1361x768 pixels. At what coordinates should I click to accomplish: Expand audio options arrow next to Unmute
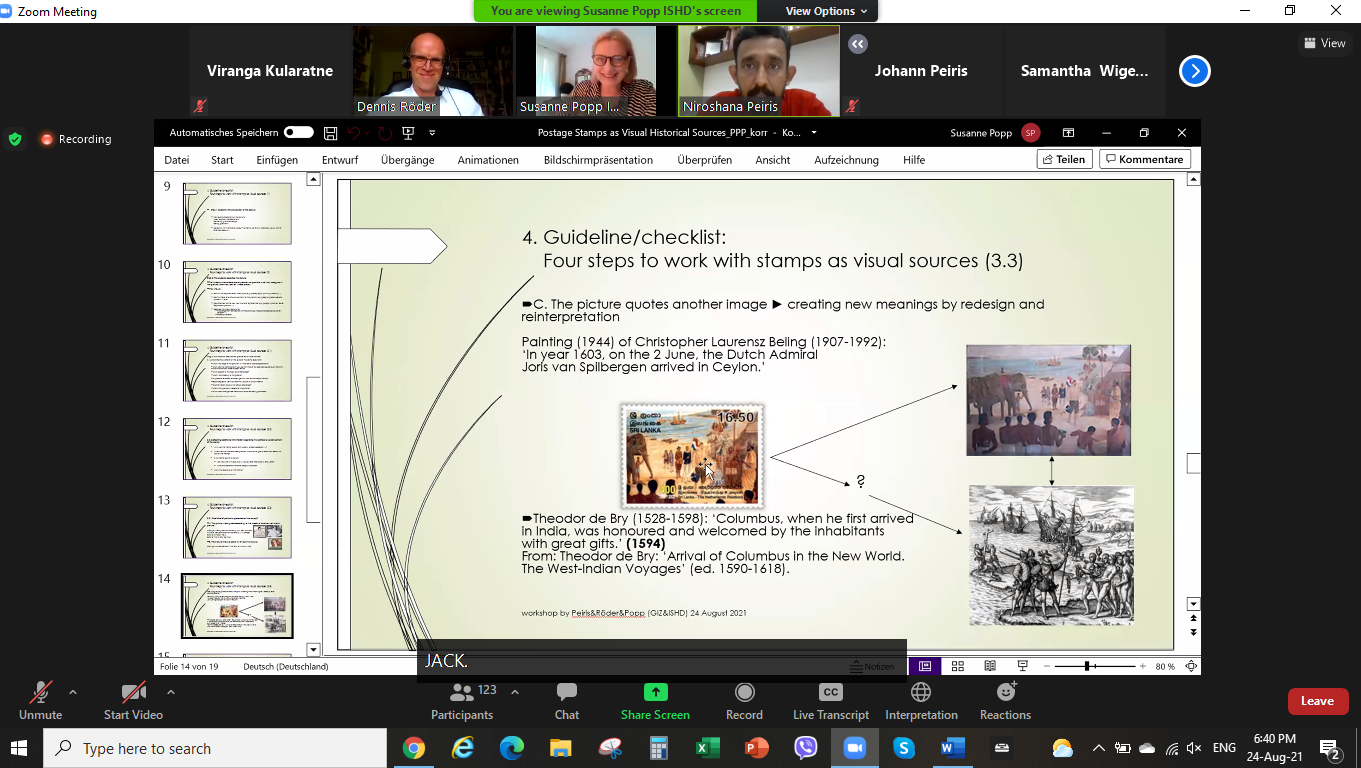click(72, 692)
